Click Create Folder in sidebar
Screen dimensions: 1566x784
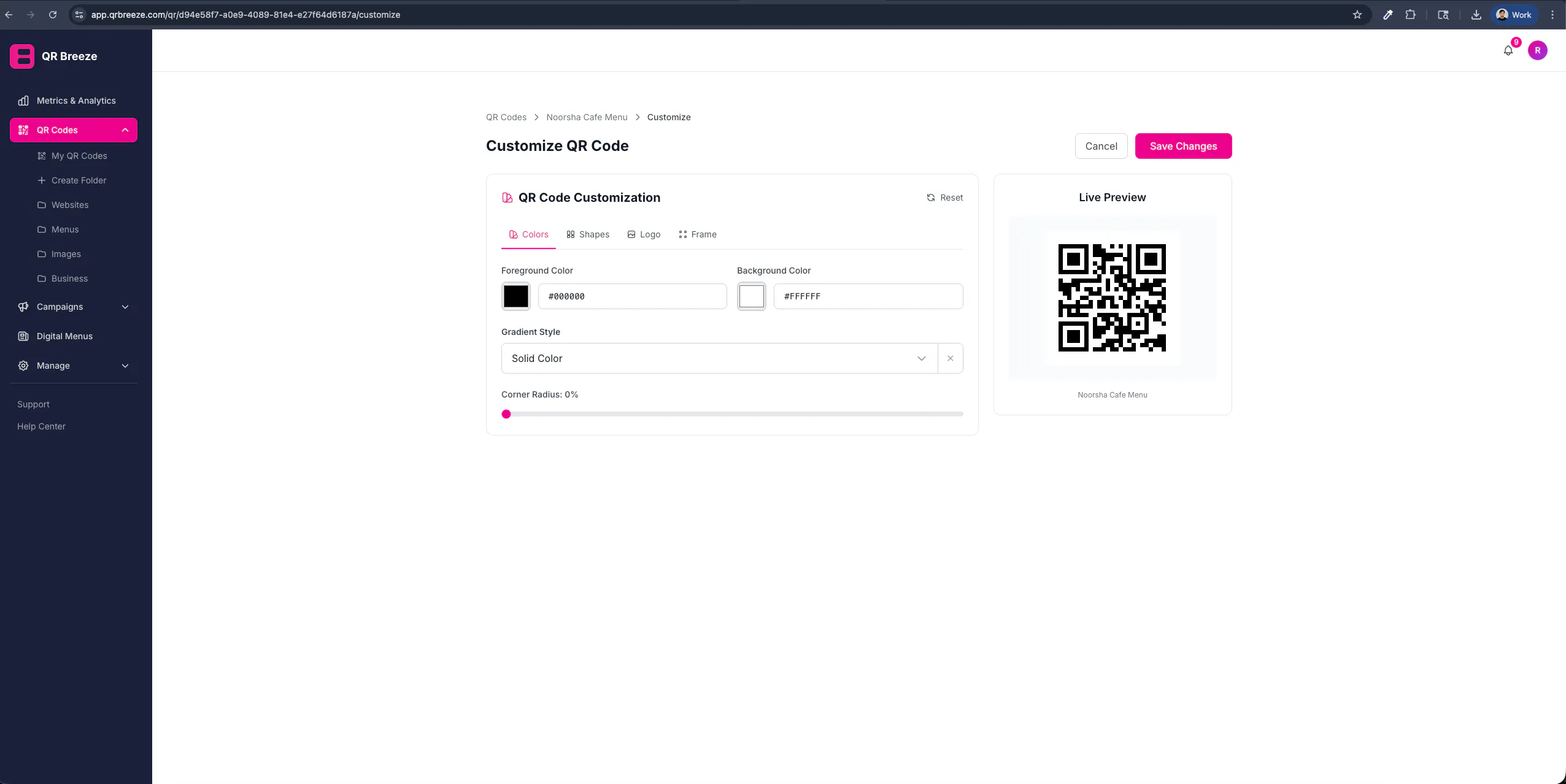tap(79, 180)
